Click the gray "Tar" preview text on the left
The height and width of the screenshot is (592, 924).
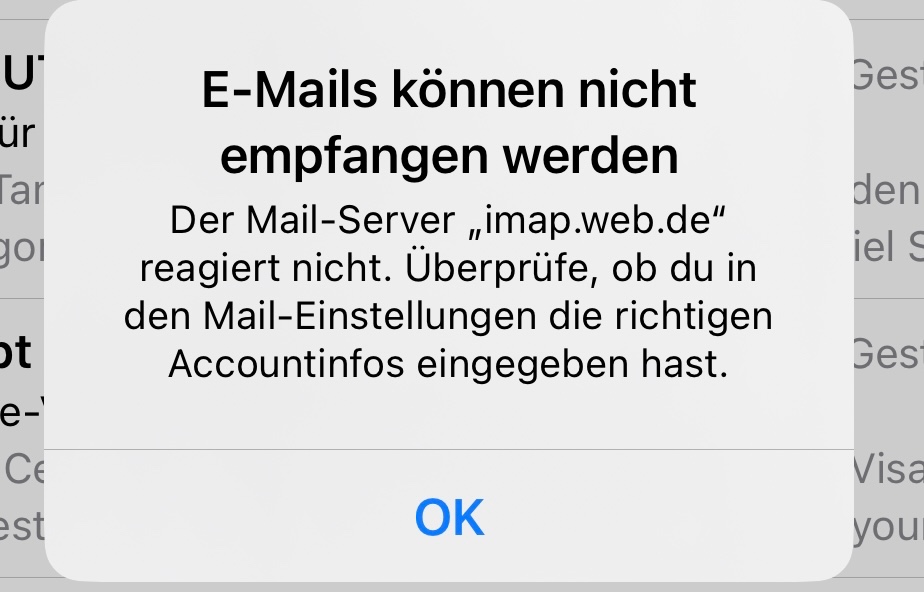[22, 191]
